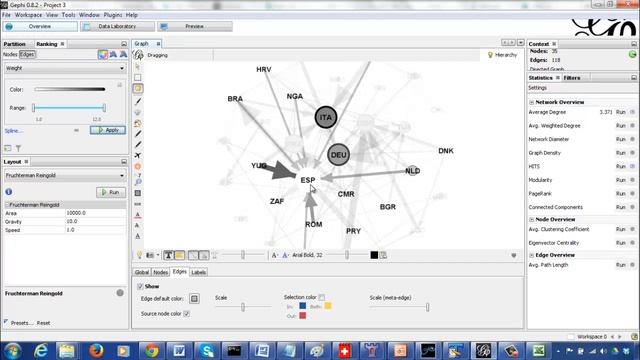Click the Edge default color button
The image size is (640, 360).
click(194, 298)
